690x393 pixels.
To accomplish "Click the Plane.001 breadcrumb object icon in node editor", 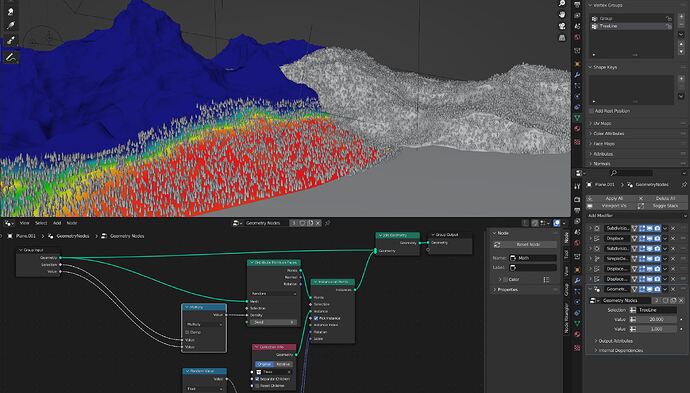I will [10, 236].
